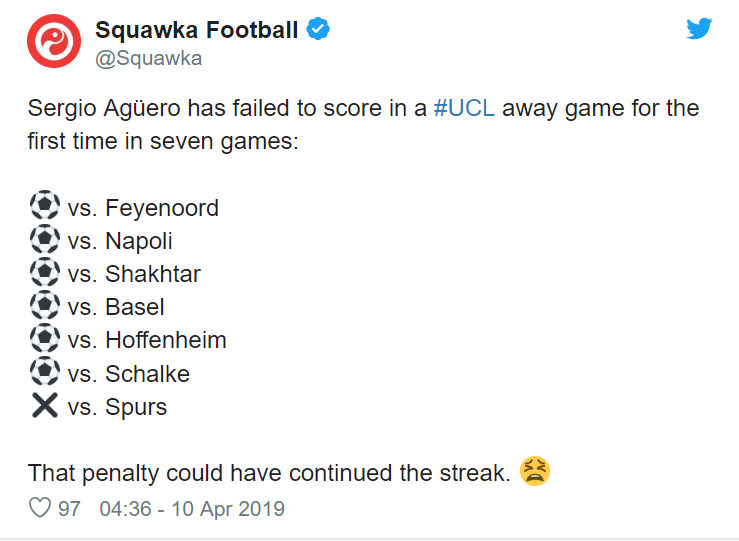
Task: Click the @Squawka handle
Action: pyautogui.click(x=149, y=58)
